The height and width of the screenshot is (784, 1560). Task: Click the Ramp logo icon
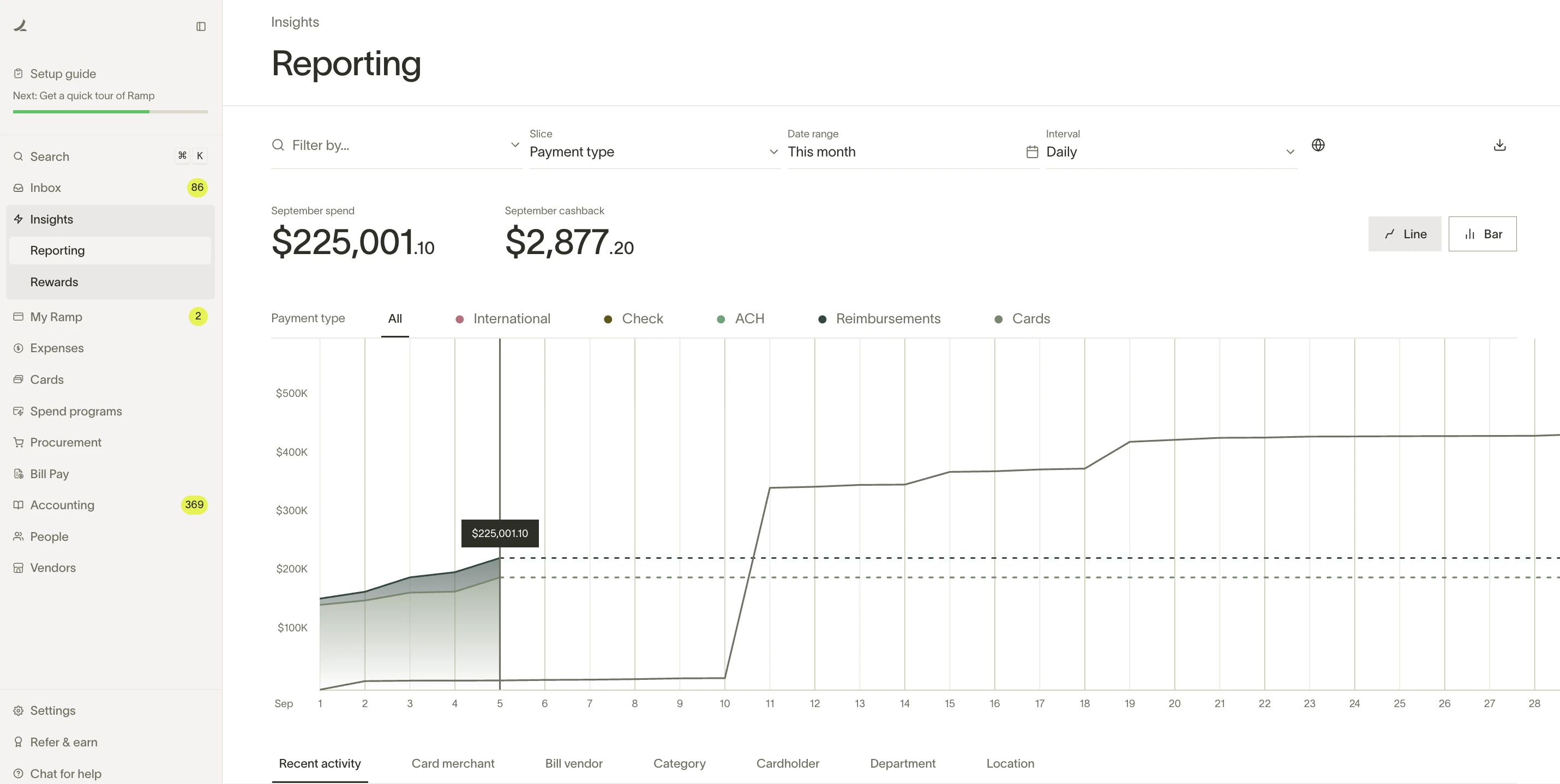(x=21, y=26)
